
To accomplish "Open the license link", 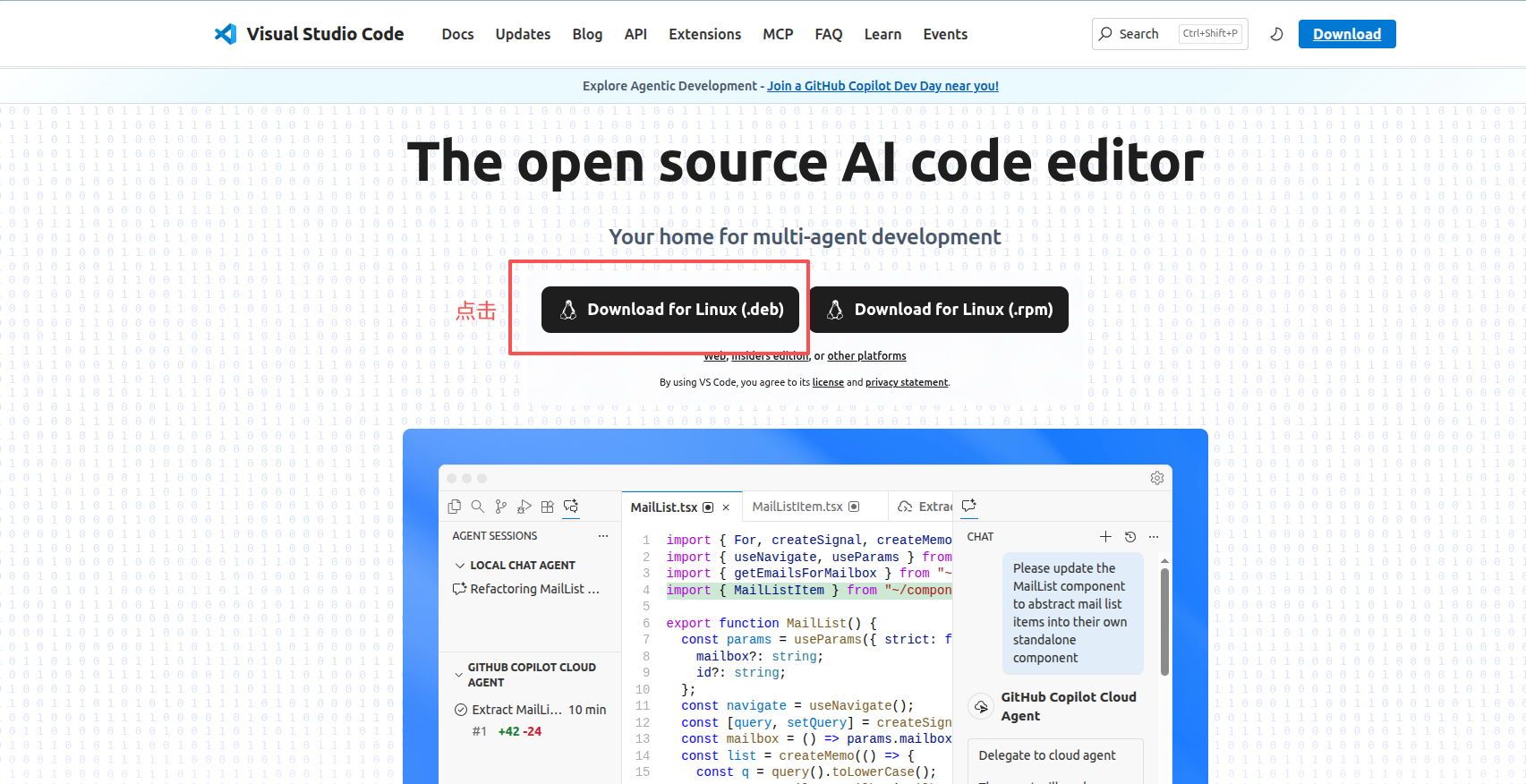I will pos(828,382).
